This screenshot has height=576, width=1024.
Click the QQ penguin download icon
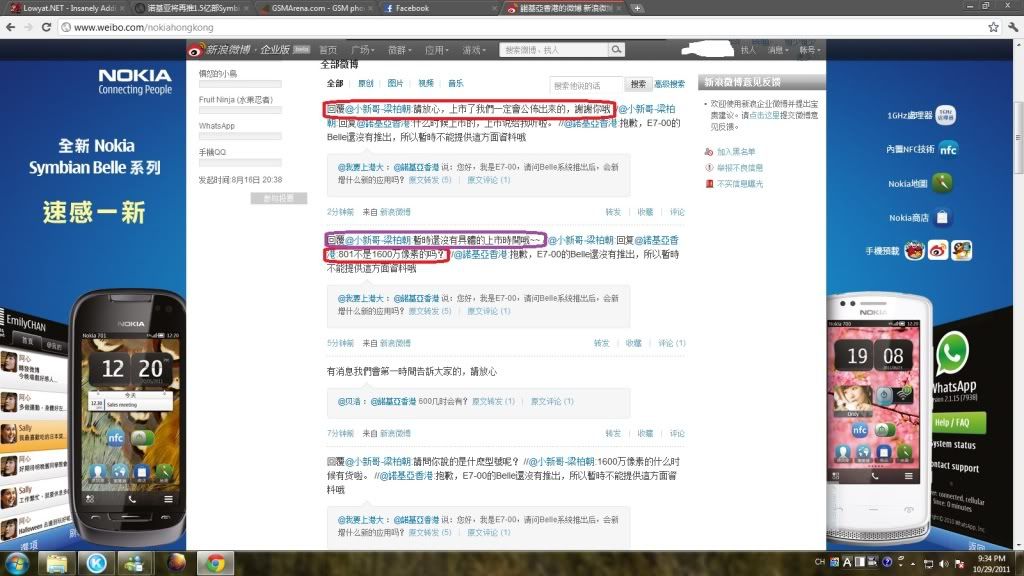pyautogui.click(x=961, y=250)
